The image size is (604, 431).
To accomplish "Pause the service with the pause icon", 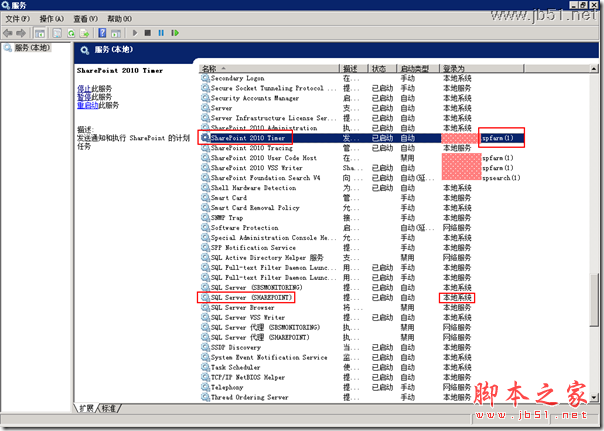I will click(x=161, y=33).
